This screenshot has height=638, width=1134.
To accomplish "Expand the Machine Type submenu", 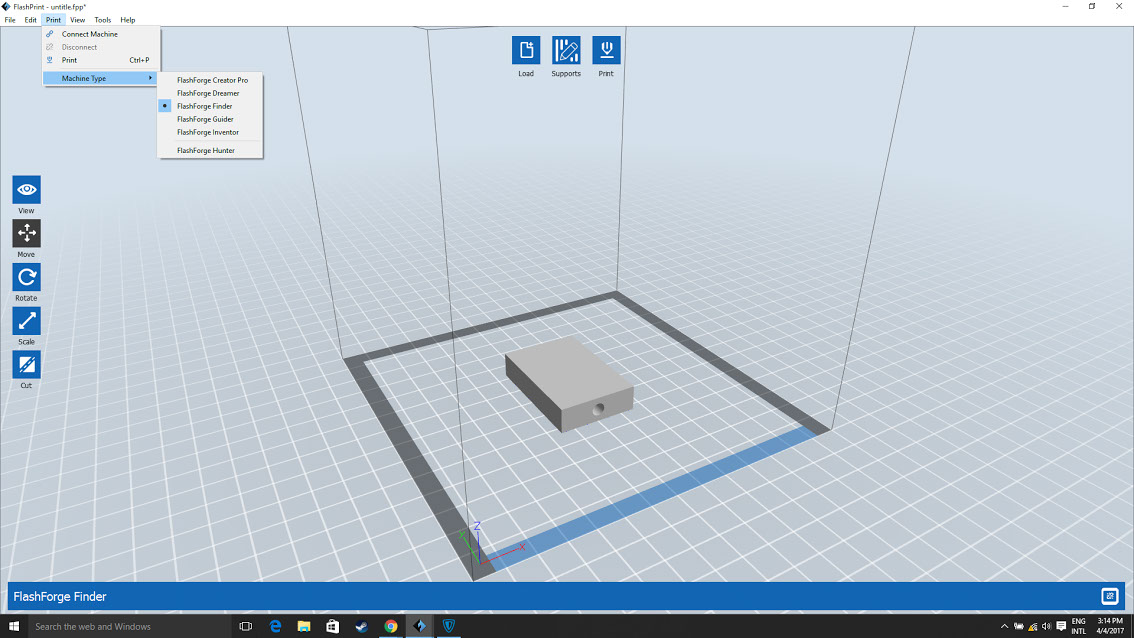I will (x=101, y=78).
